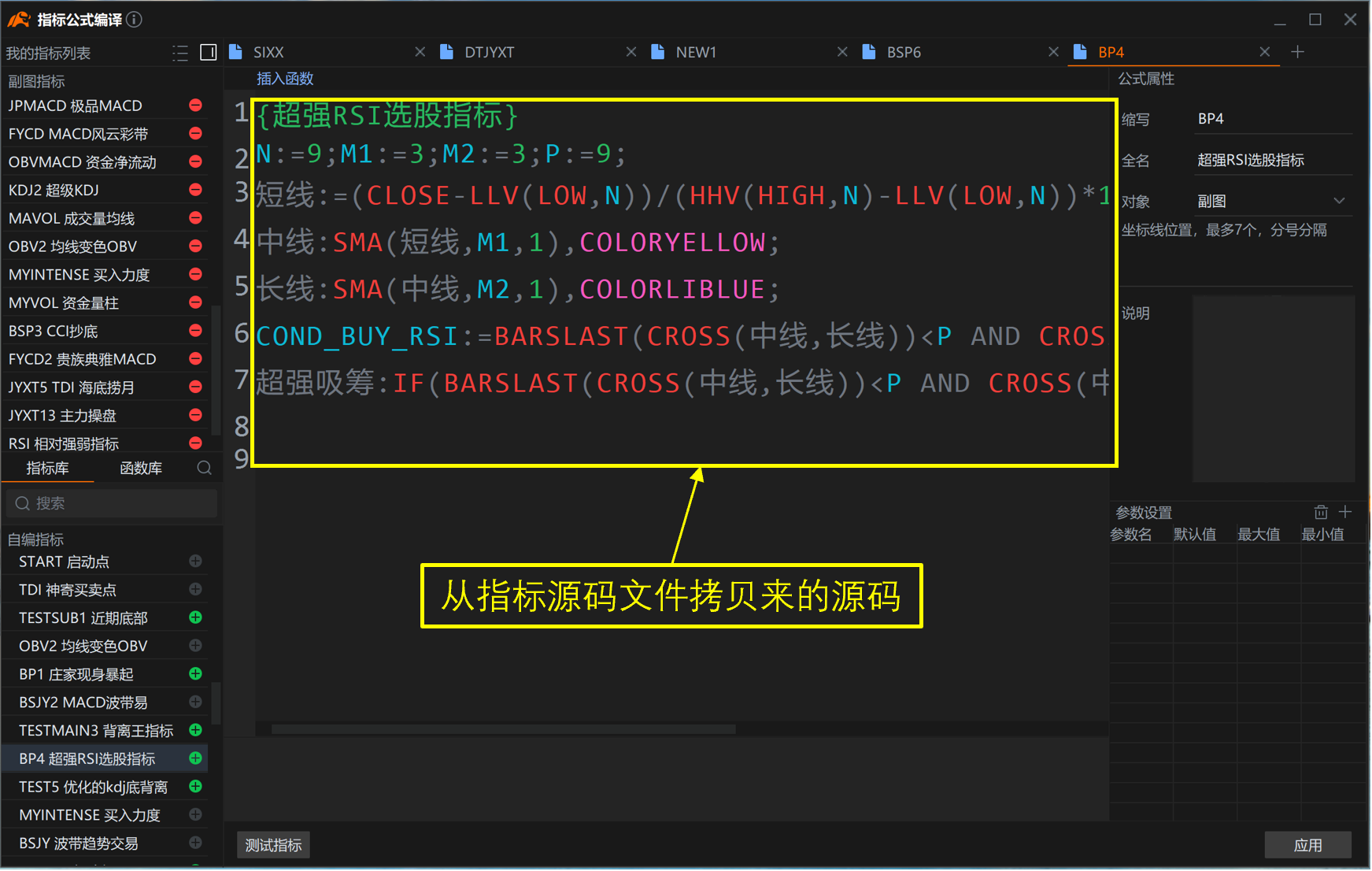Viewport: 1372px width, 871px height.
Task: Click the 副图指标 section header
Action: point(36,81)
